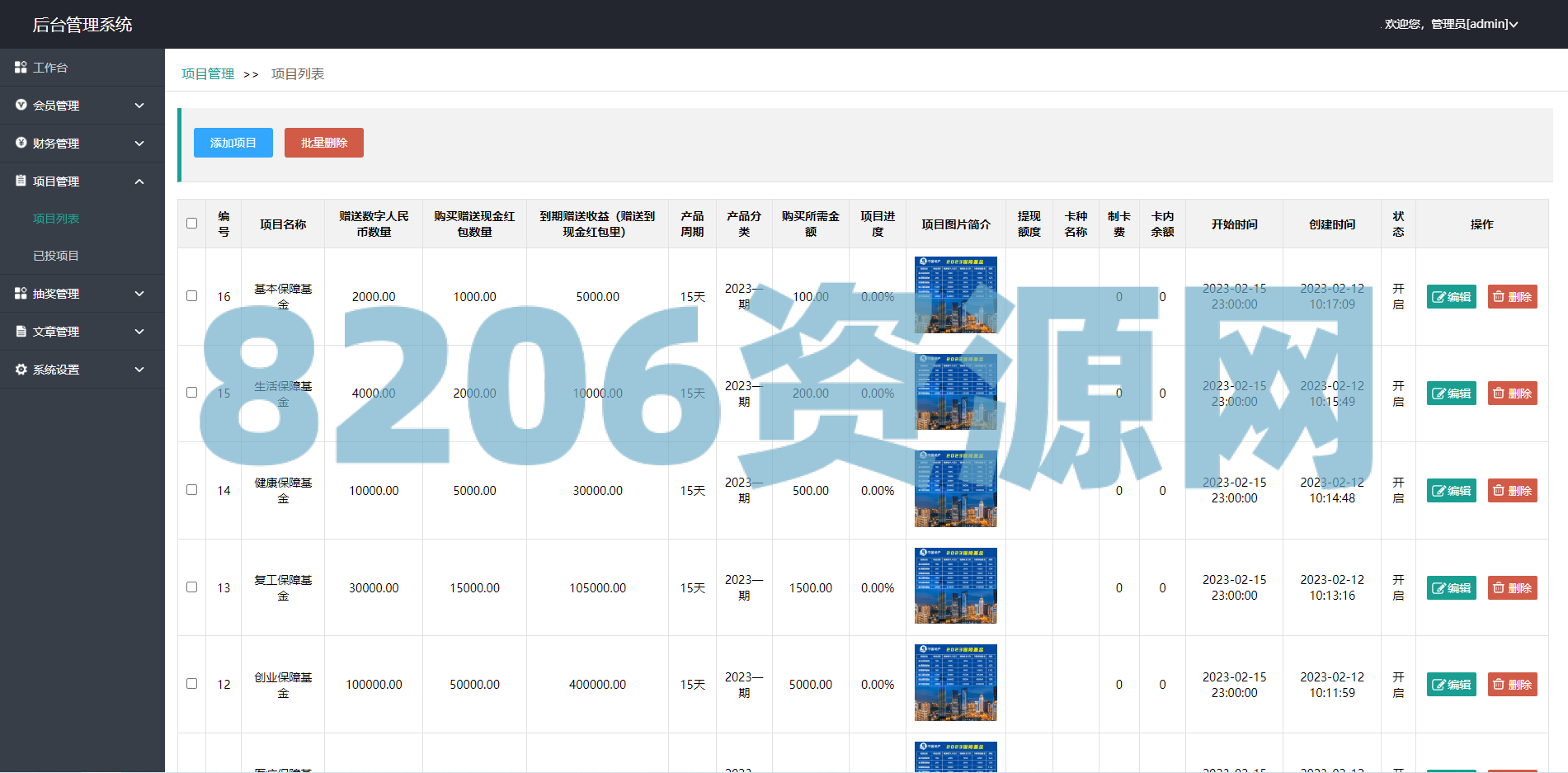
Task: Check the checkbox for row 13
Action: tap(192, 587)
